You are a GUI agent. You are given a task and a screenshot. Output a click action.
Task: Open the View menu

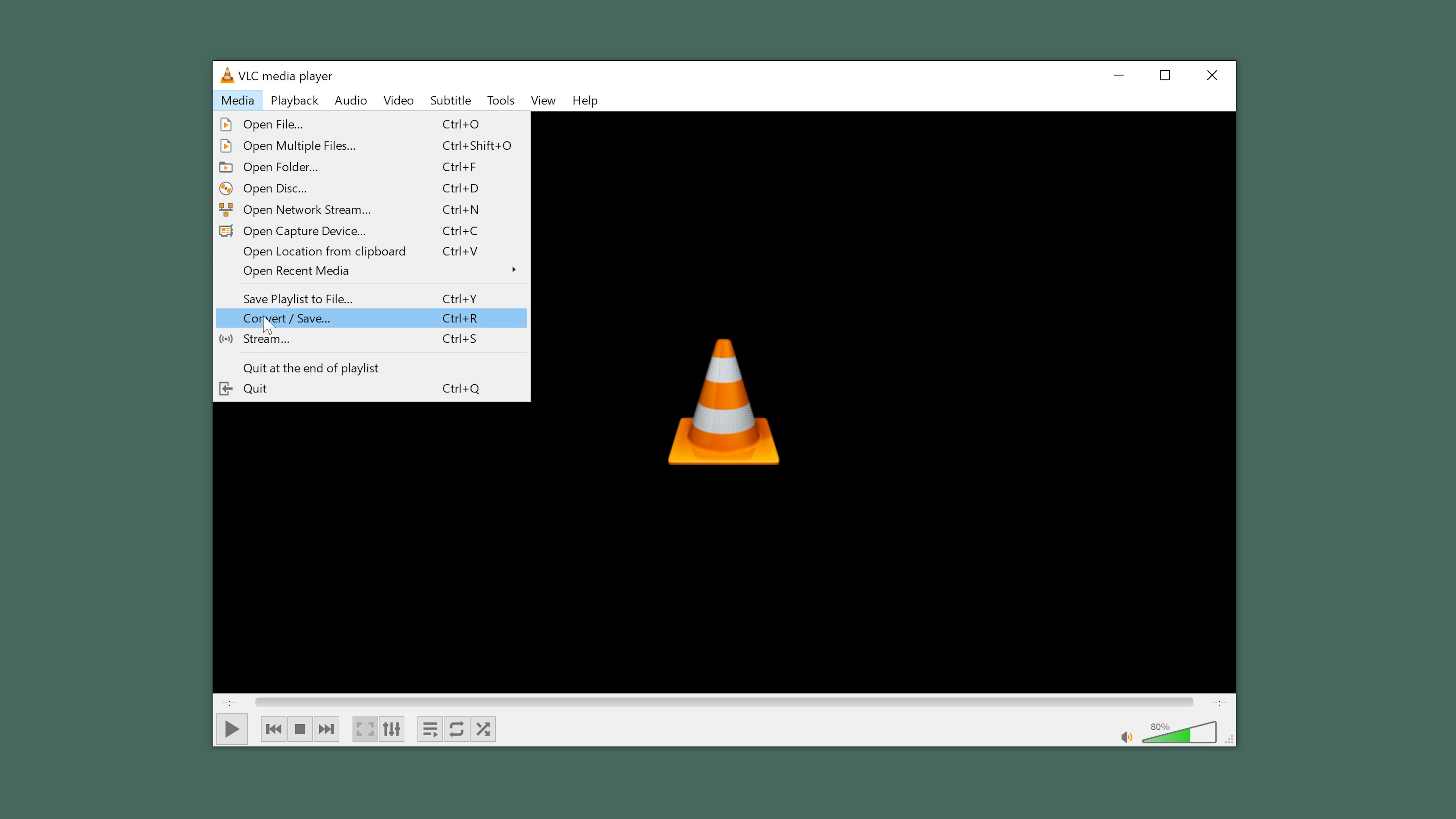(543, 100)
